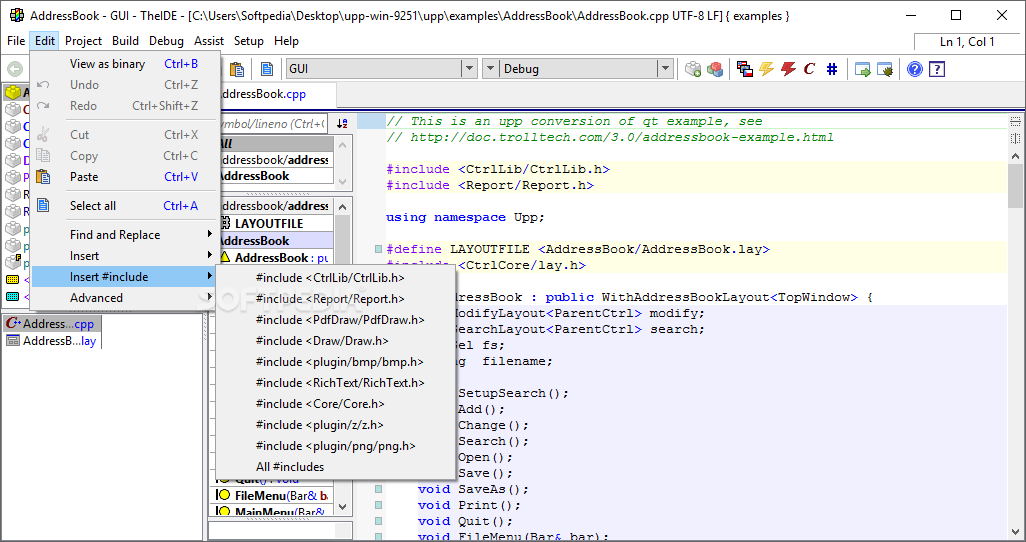Click the editor vertical scrollbar up arrow

point(1016,156)
